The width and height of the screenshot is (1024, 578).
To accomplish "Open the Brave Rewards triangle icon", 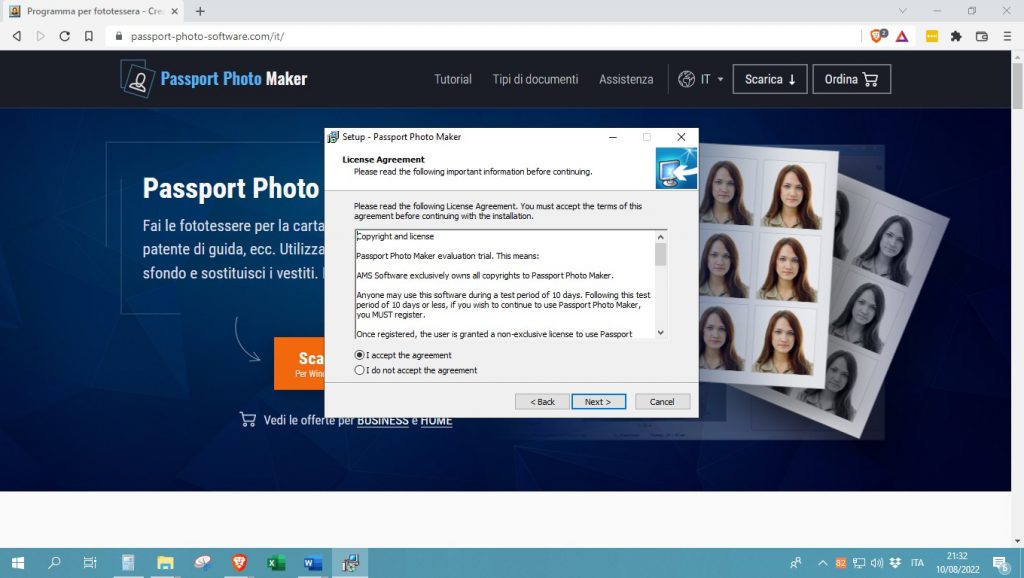I will pyautogui.click(x=902, y=35).
